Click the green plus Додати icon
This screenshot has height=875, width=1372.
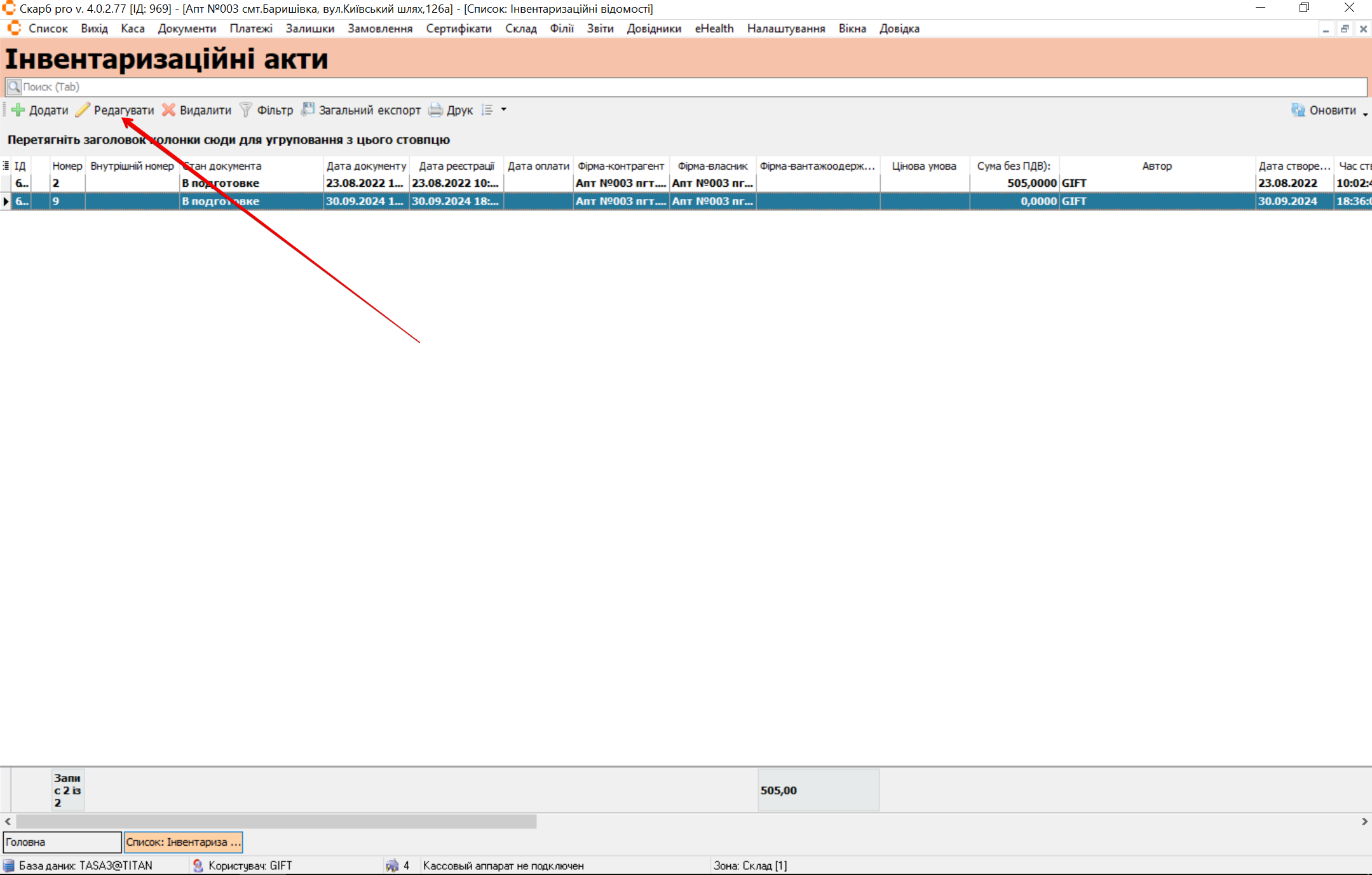(x=18, y=110)
